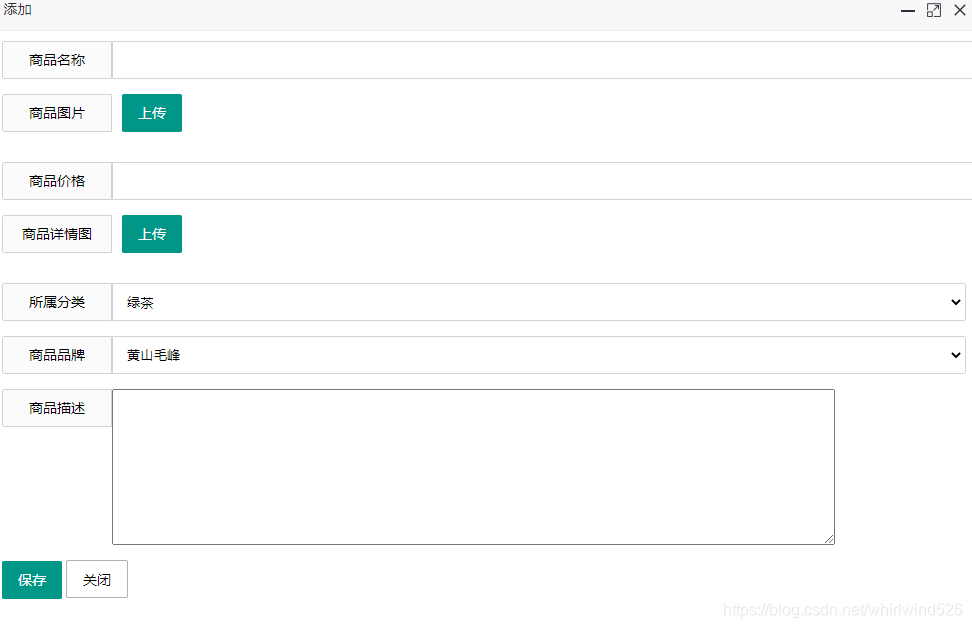
Task: Maximize the 添加 dialog window
Action: (934, 11)
